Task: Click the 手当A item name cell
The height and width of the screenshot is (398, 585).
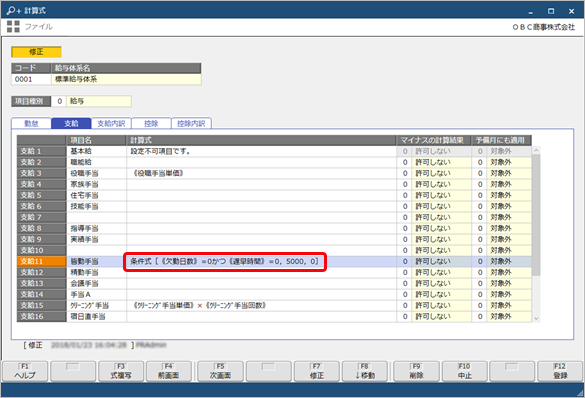Action: coord(96,294)
